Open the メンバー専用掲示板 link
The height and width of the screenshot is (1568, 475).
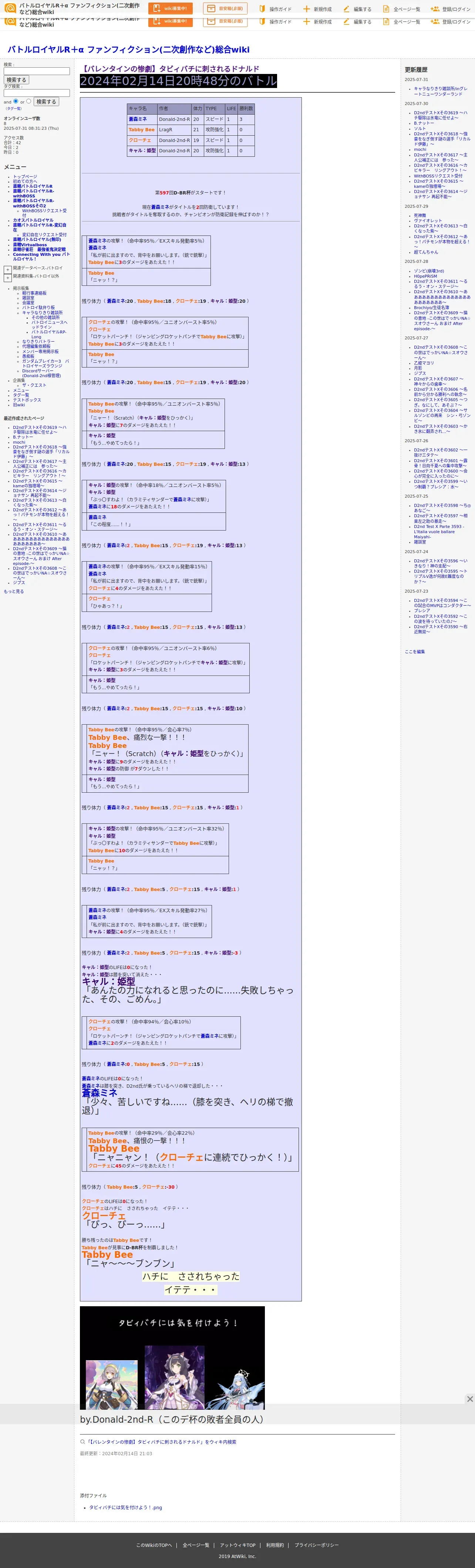point(40,351)
